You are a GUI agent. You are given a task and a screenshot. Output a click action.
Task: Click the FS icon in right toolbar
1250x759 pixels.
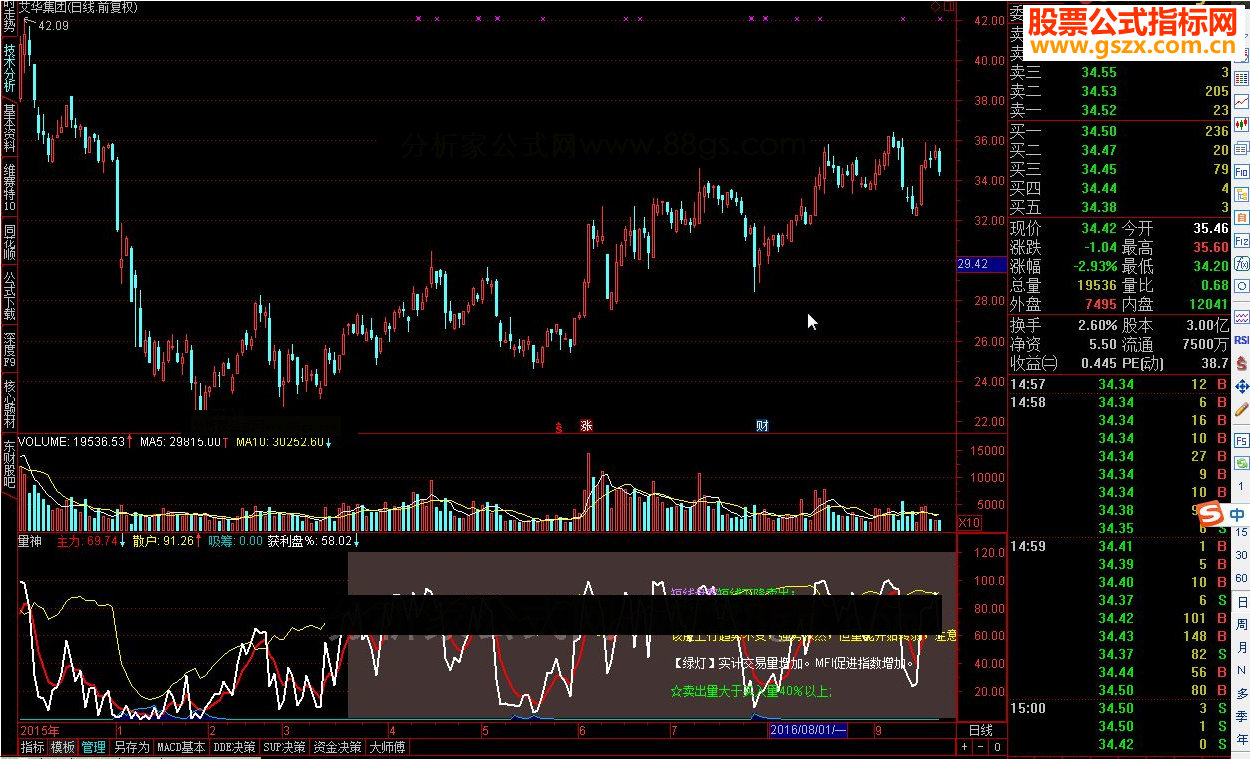[1242, 441]
